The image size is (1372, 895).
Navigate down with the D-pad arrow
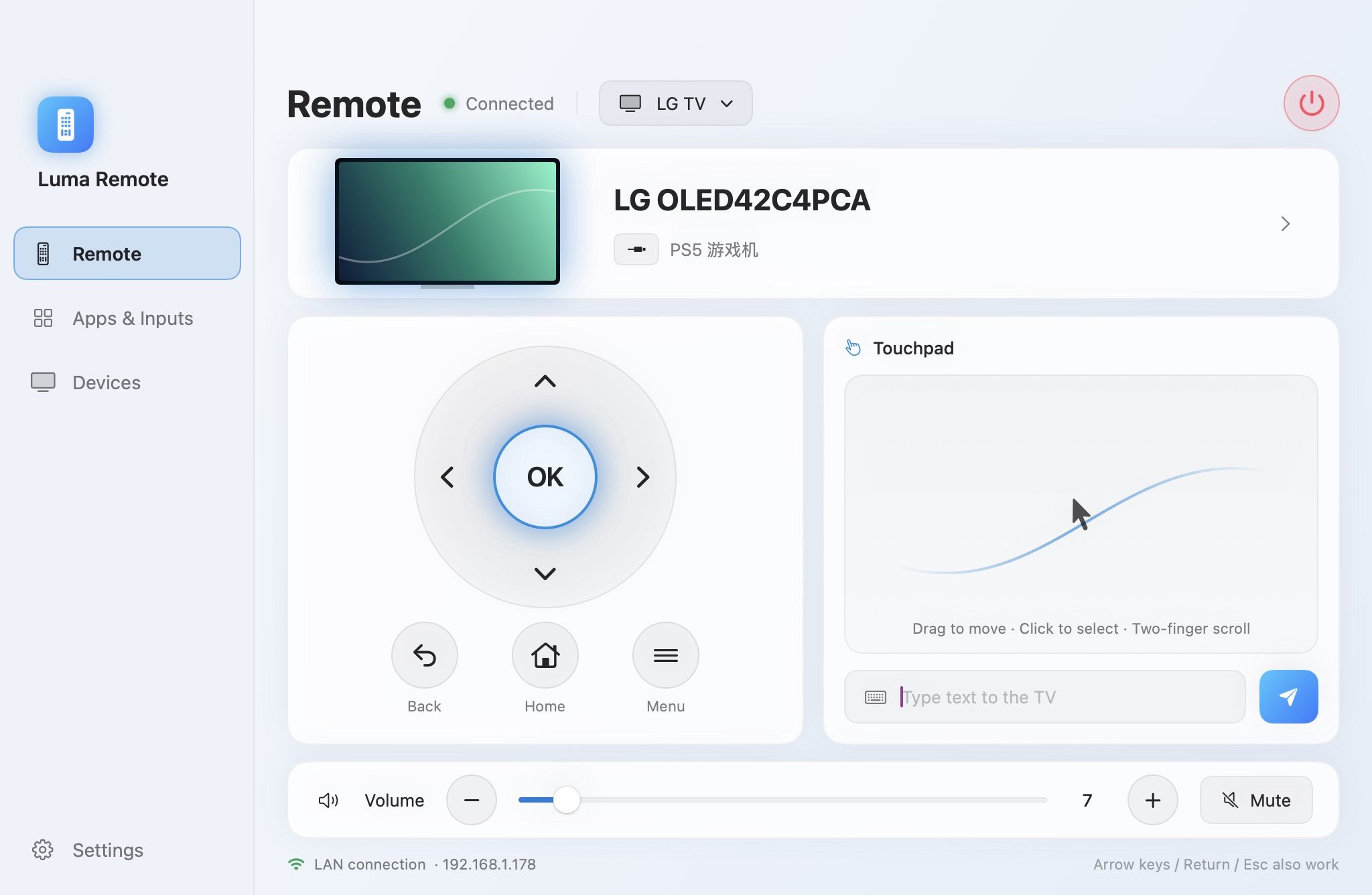[545, 573]
